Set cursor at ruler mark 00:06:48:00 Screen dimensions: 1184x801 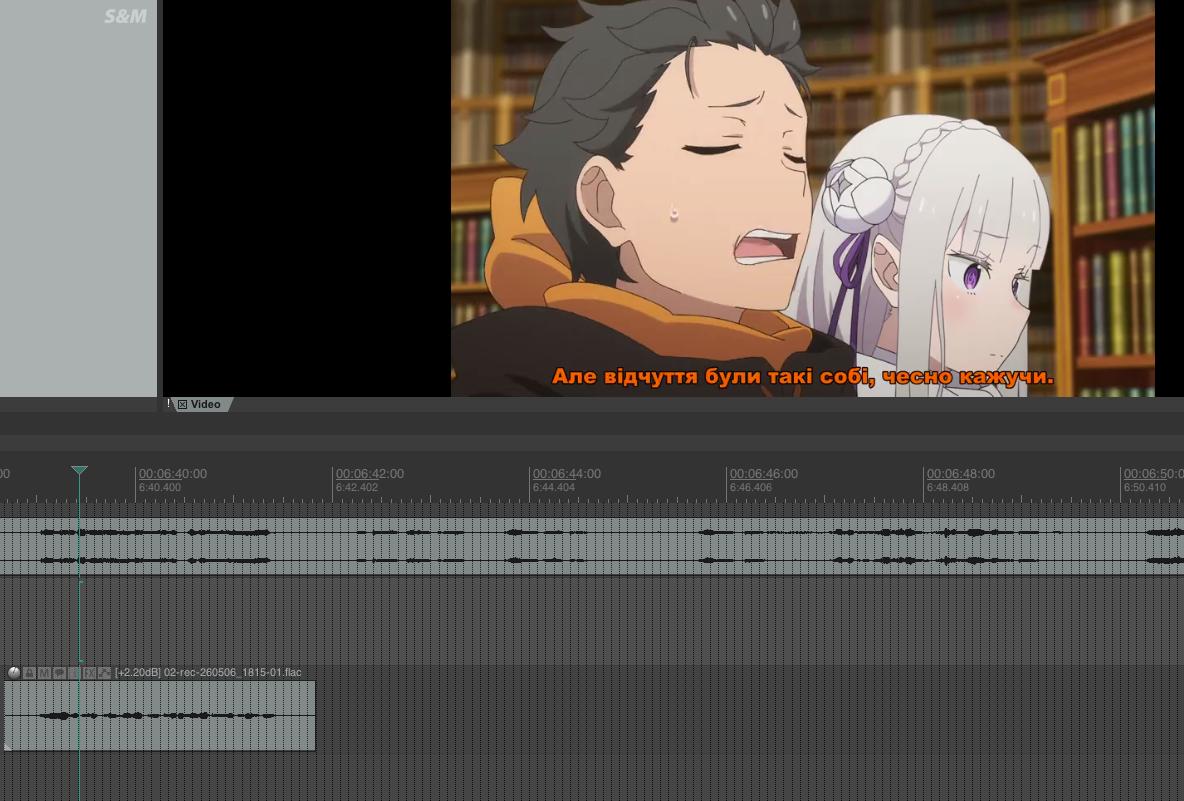pos(960,474)
